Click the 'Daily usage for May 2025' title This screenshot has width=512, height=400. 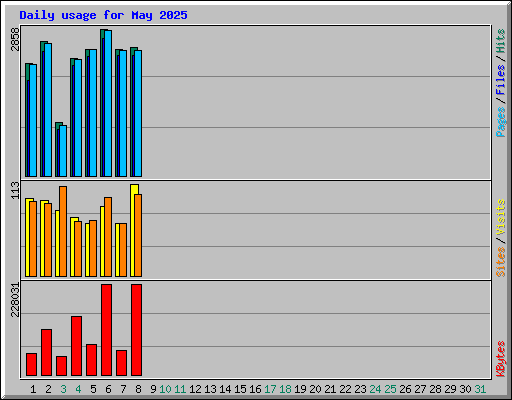point(103,15)
